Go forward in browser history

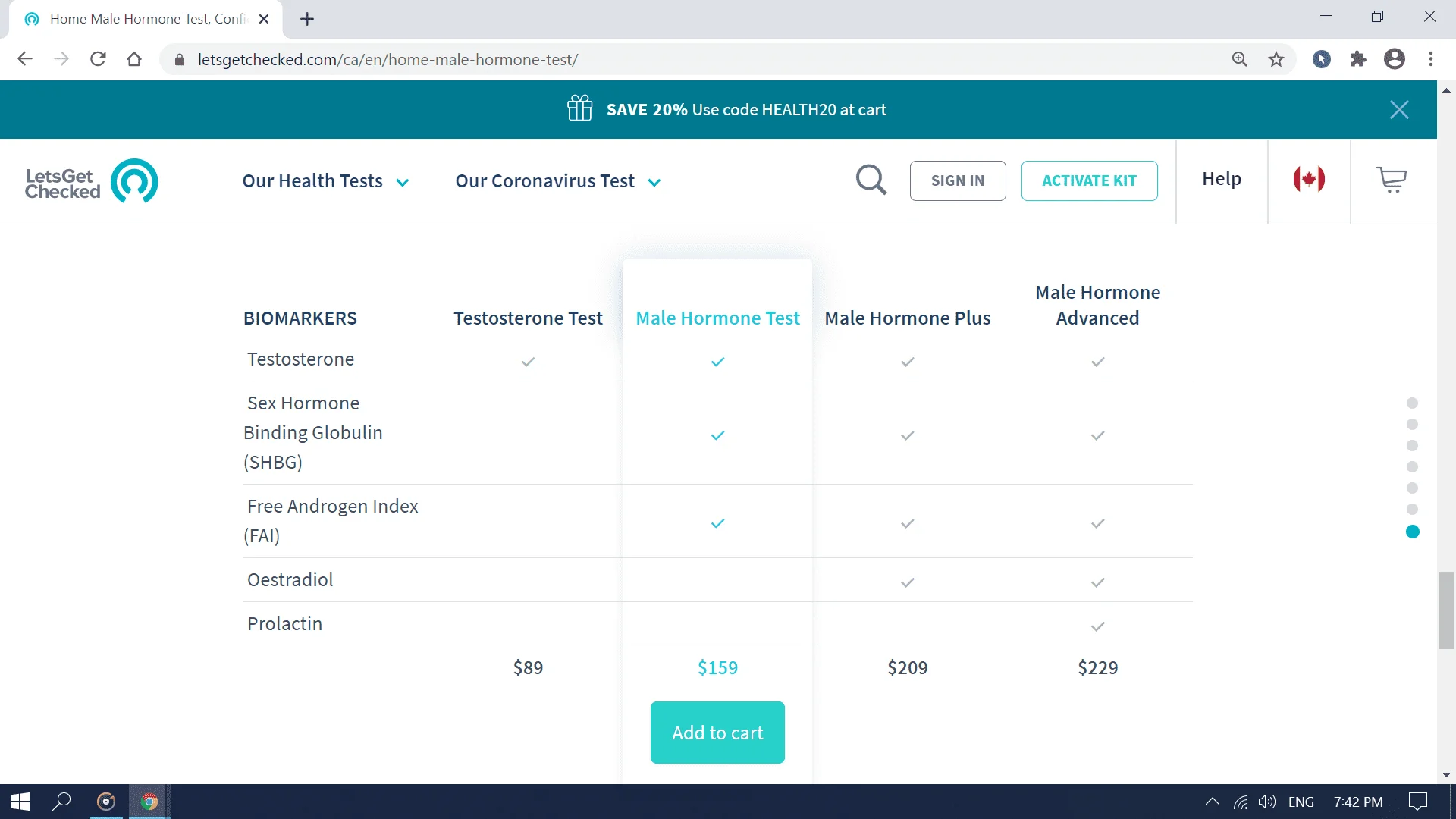[x=61, y=59]
